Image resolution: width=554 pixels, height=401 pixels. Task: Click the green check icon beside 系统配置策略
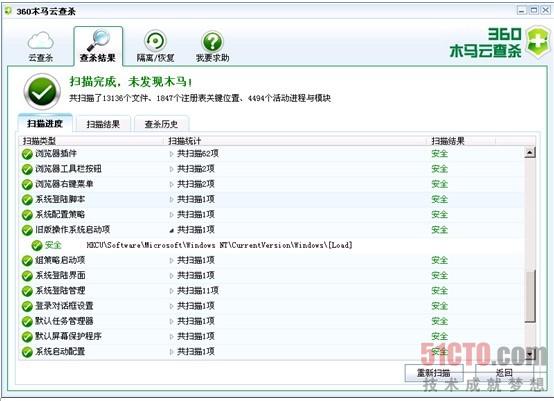[27, 215]
